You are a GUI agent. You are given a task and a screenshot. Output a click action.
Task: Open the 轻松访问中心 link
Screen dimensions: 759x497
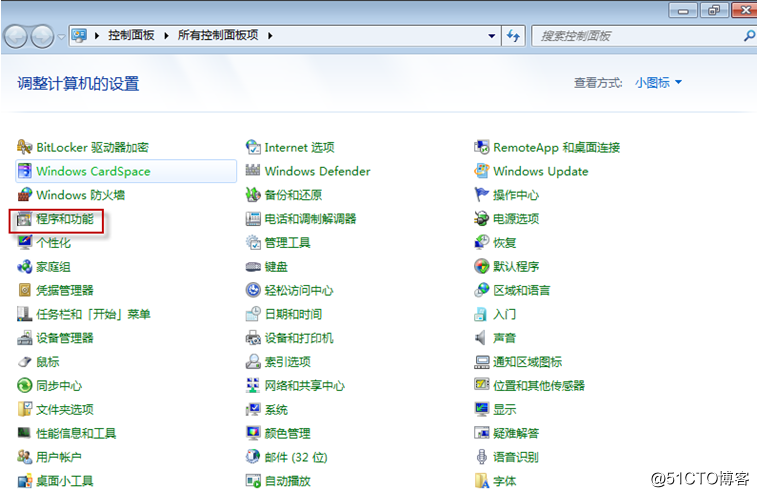(299, 290)
